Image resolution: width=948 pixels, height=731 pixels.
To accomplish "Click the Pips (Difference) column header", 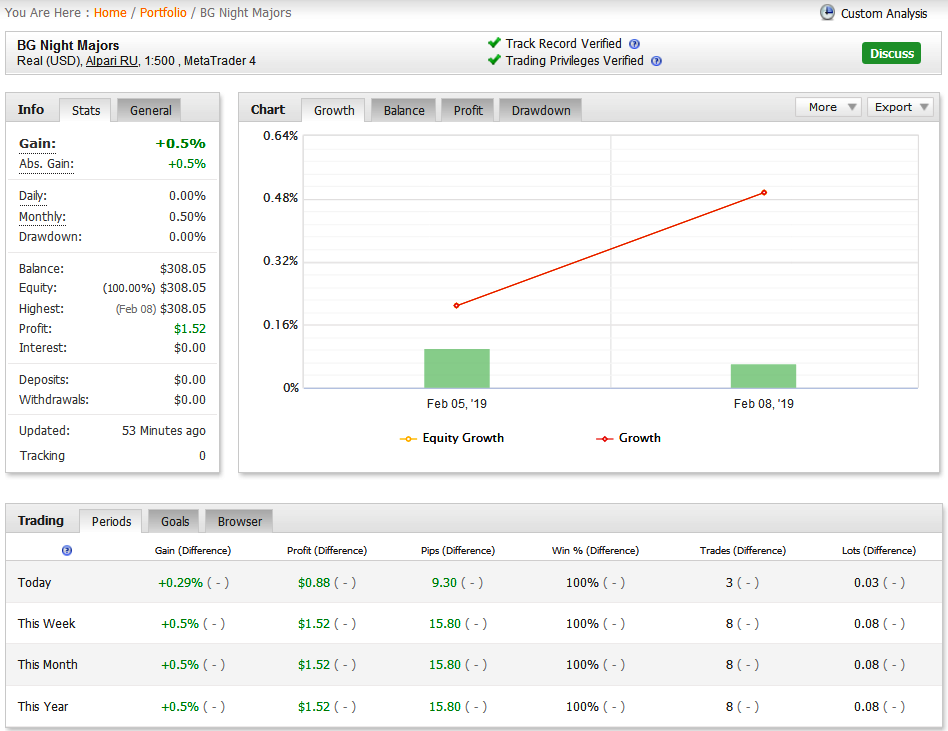I will tap(458, 551).
